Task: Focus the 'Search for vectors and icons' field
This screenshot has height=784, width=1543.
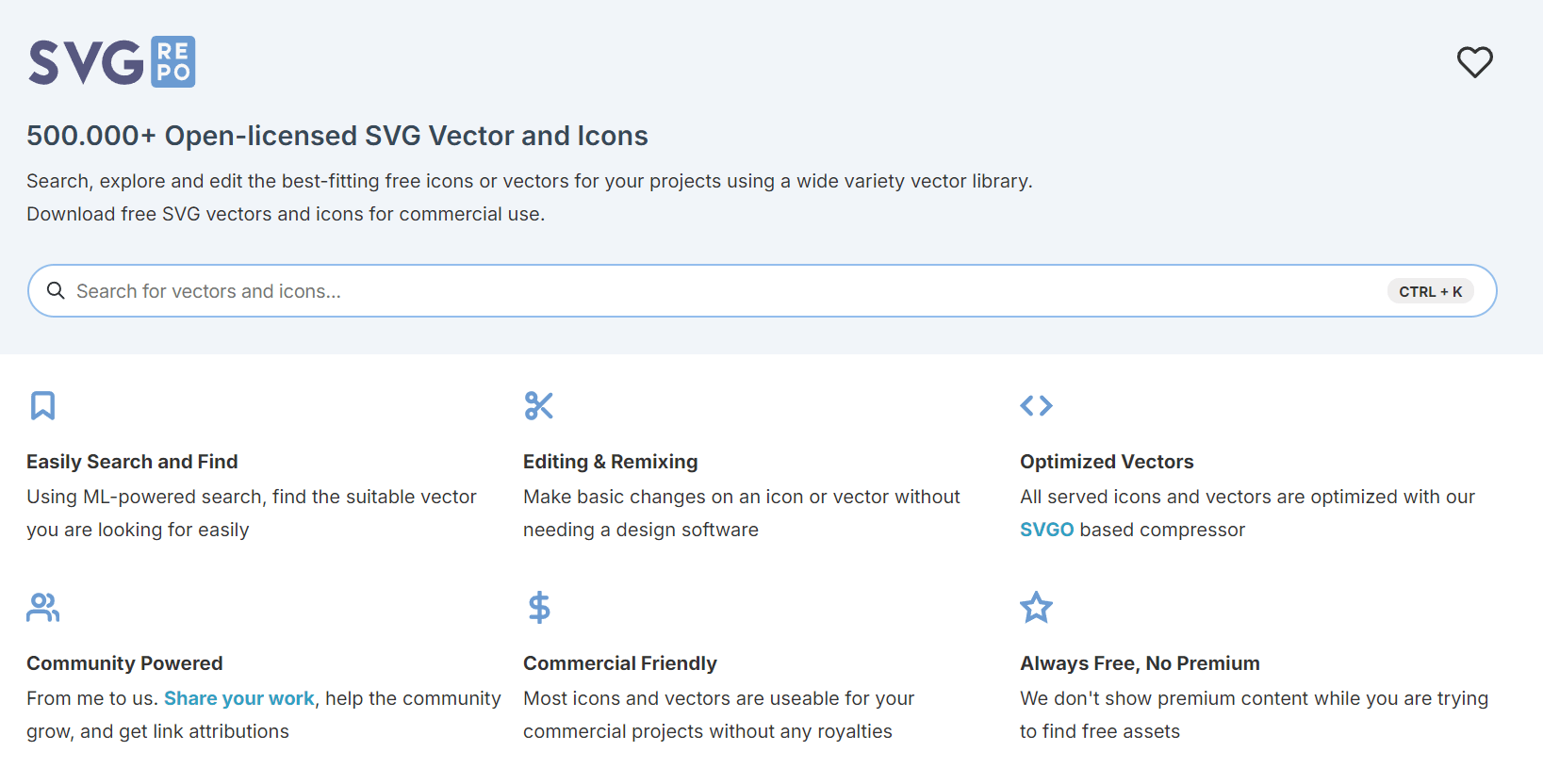Action: [762, 291]
